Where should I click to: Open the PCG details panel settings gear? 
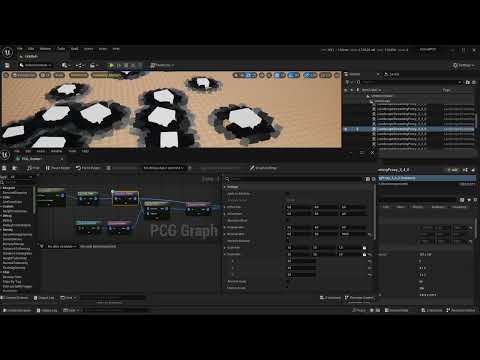pos(373,179)
